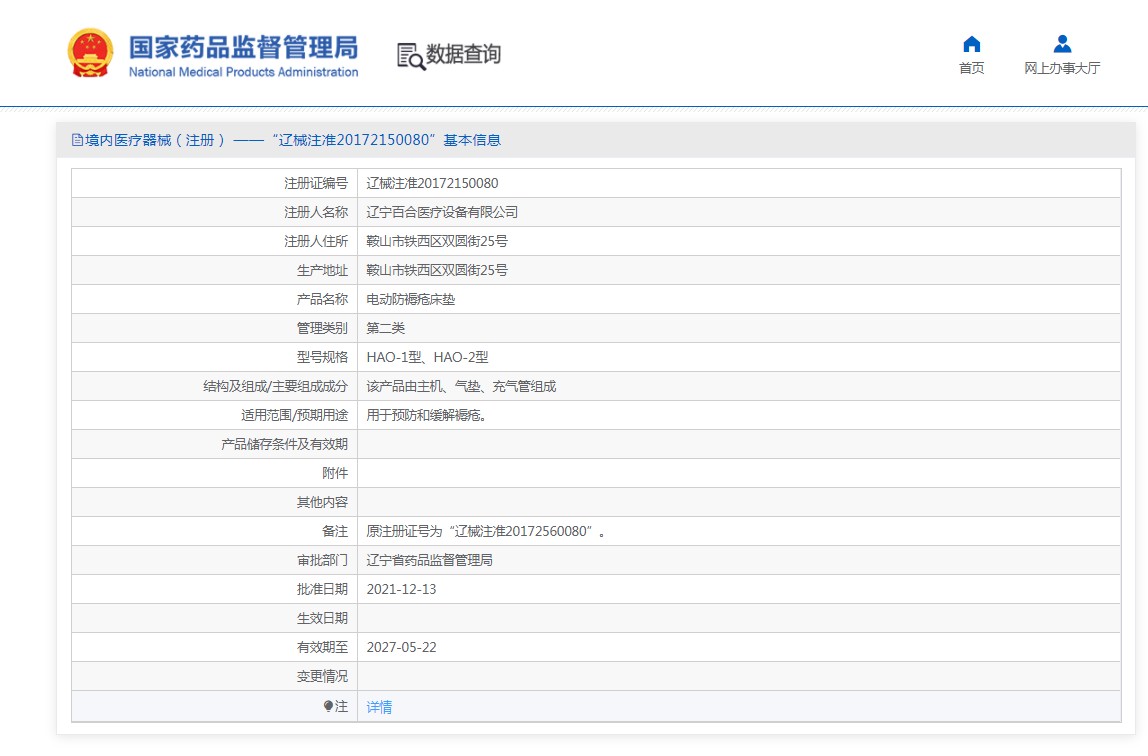
Task: Click the 产品名称 label
Action: (x=322, y=299)
